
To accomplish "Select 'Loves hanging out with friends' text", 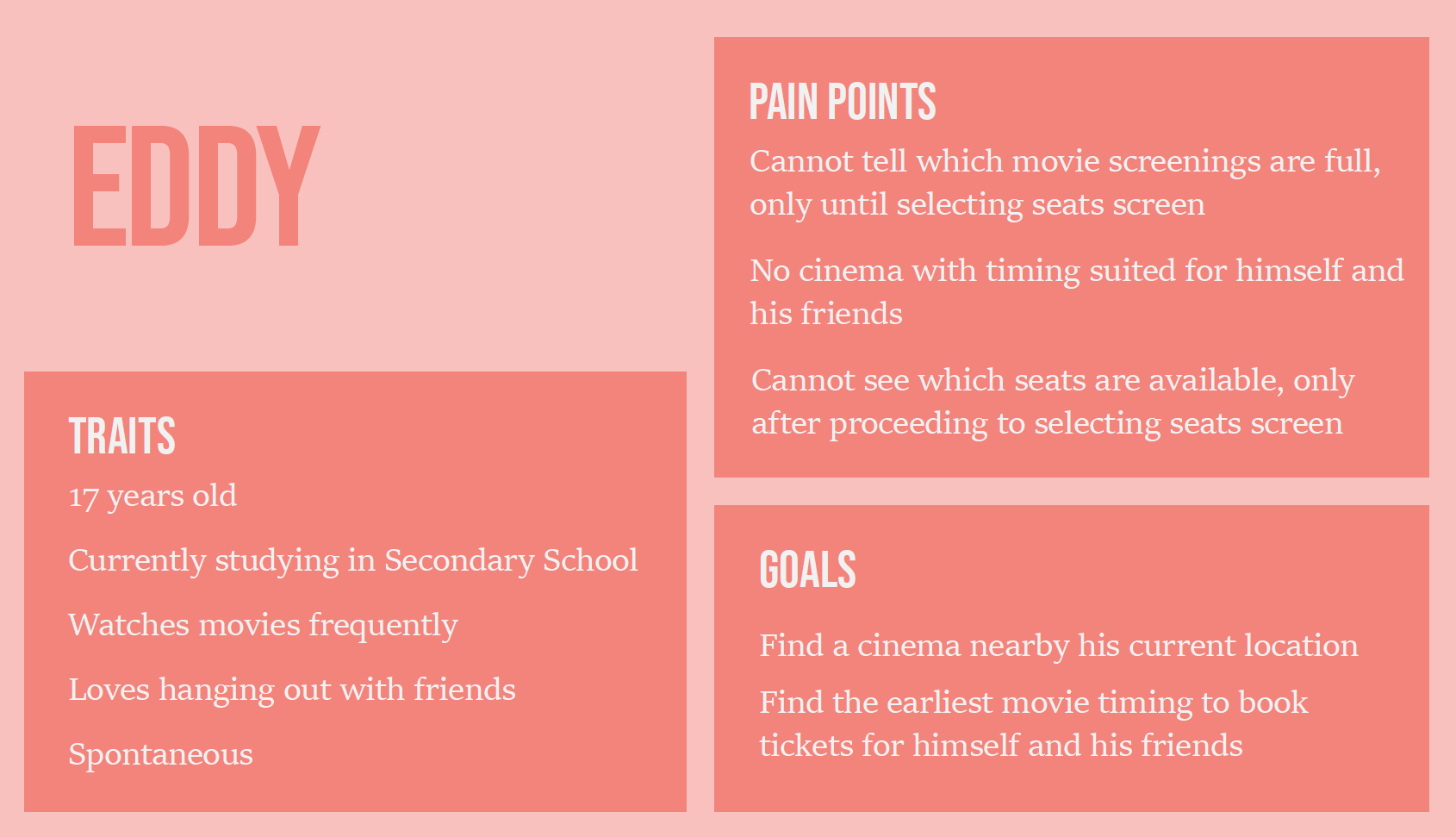I will point(292,690).
